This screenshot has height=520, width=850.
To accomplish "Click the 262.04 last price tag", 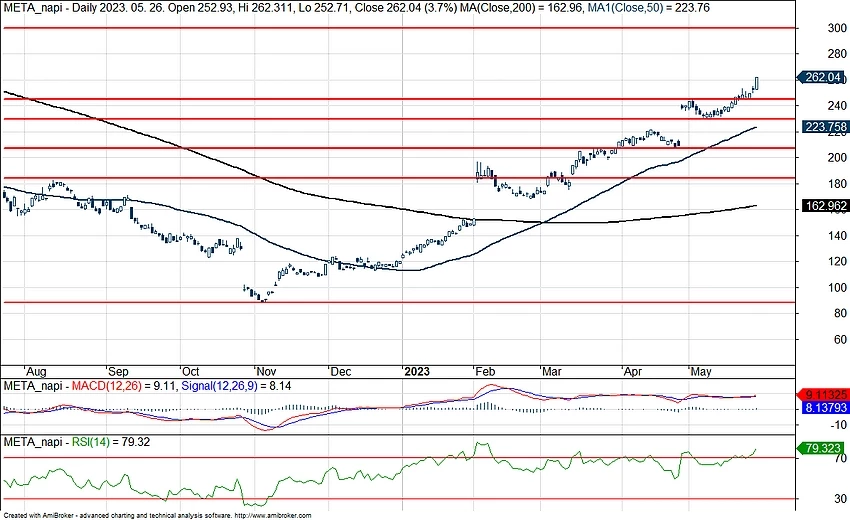I will click(x=822, y=78).
